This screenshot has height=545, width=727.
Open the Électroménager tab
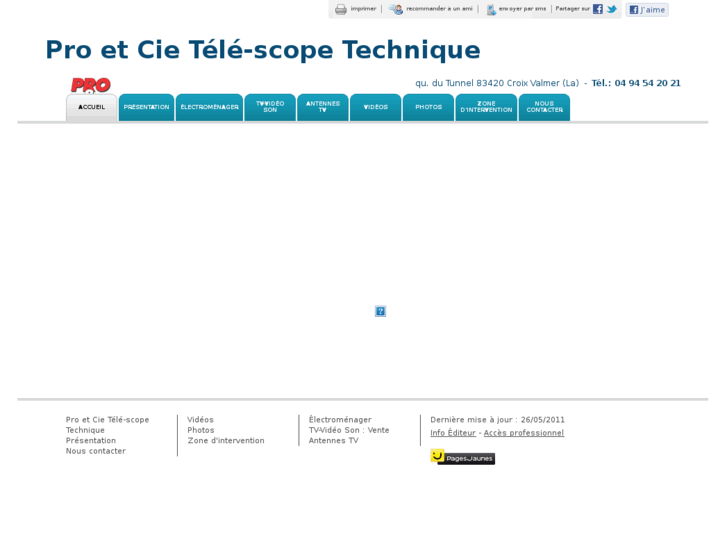pos(210,107)
